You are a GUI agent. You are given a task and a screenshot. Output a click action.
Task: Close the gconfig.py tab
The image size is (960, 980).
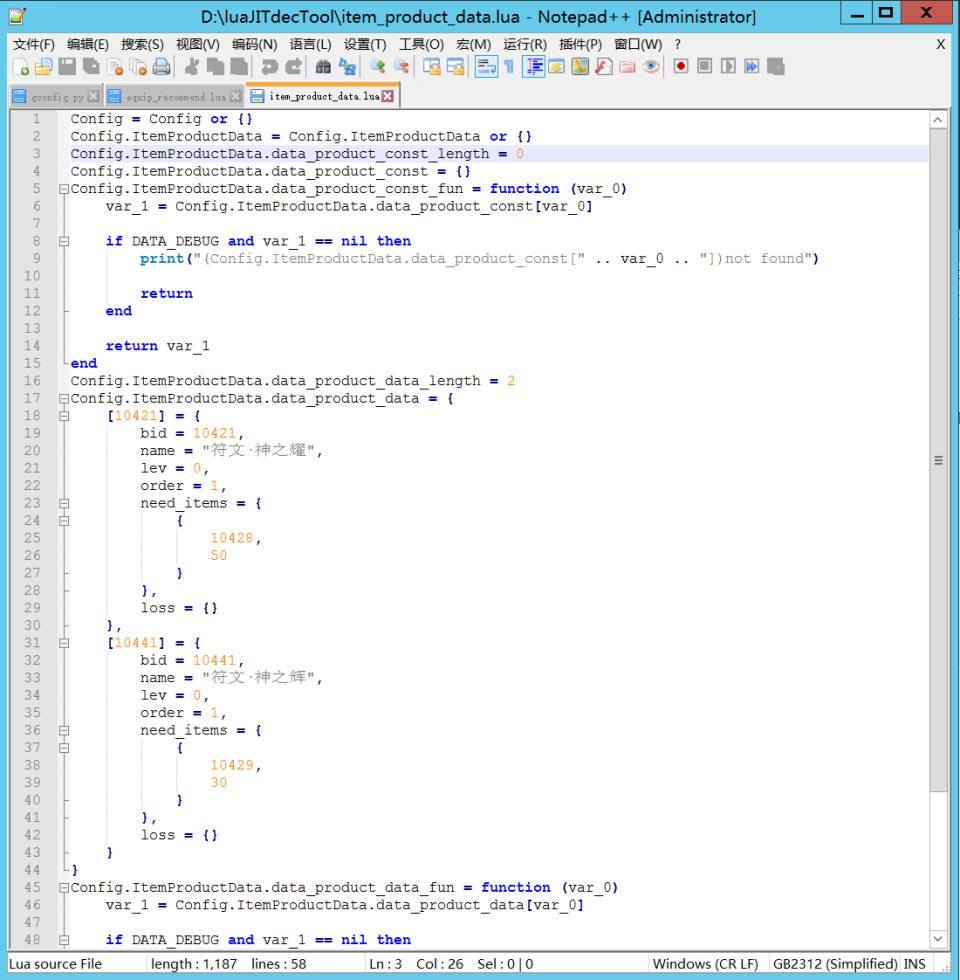[93, 96]
